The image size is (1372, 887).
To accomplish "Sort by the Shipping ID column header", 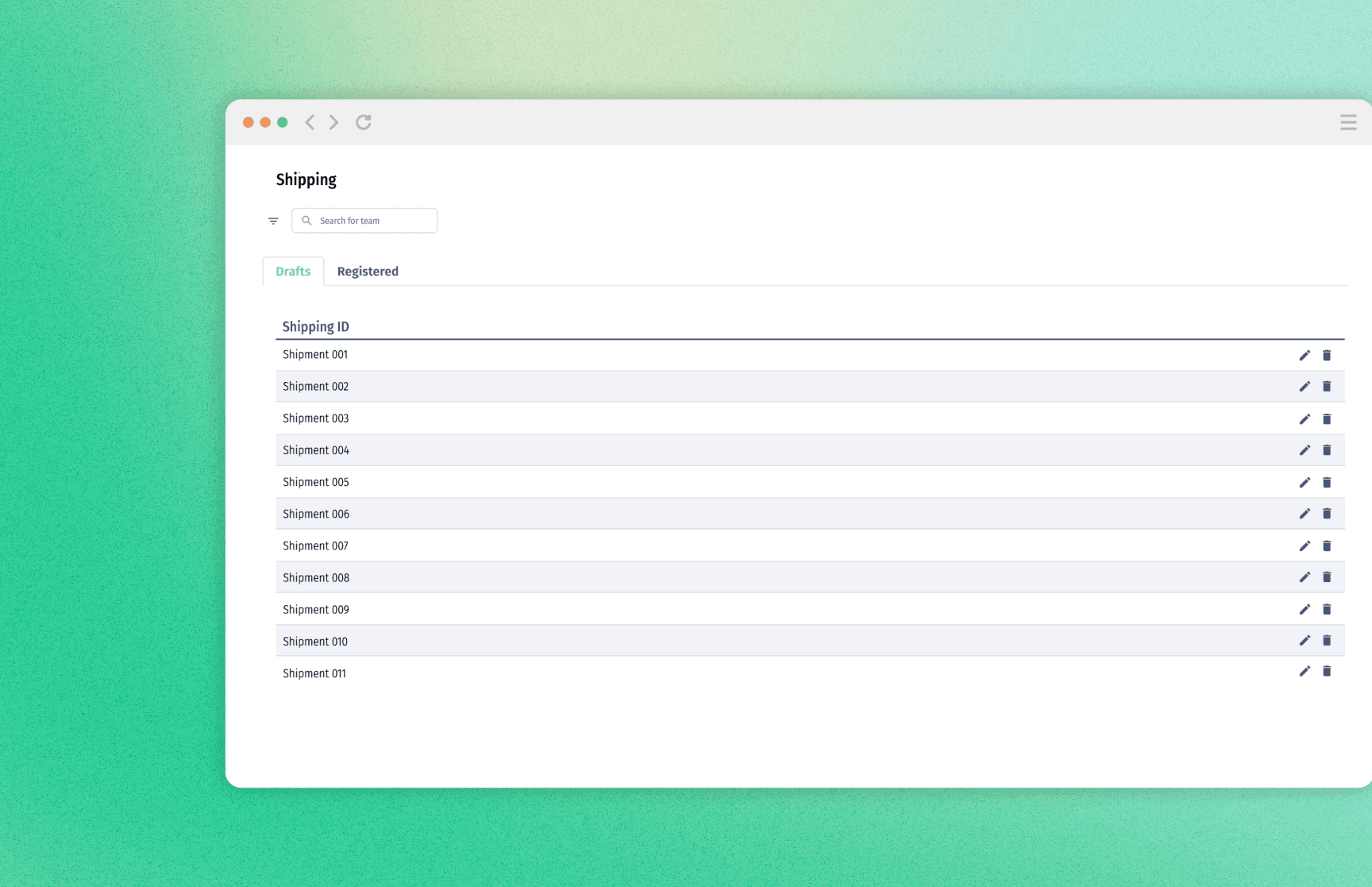I will point(316,326).
